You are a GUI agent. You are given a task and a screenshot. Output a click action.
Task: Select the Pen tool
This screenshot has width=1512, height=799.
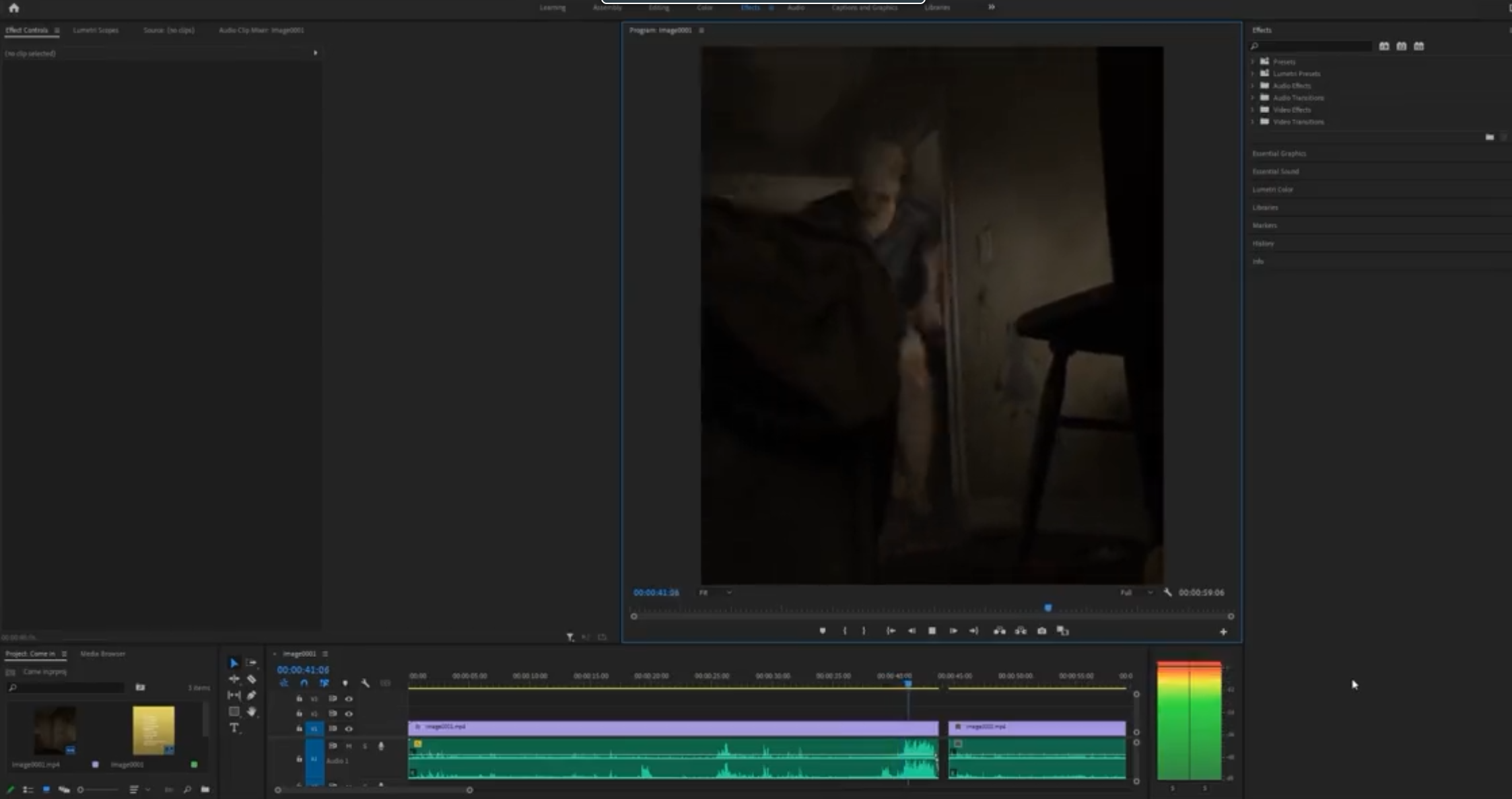tap(251, 695)
